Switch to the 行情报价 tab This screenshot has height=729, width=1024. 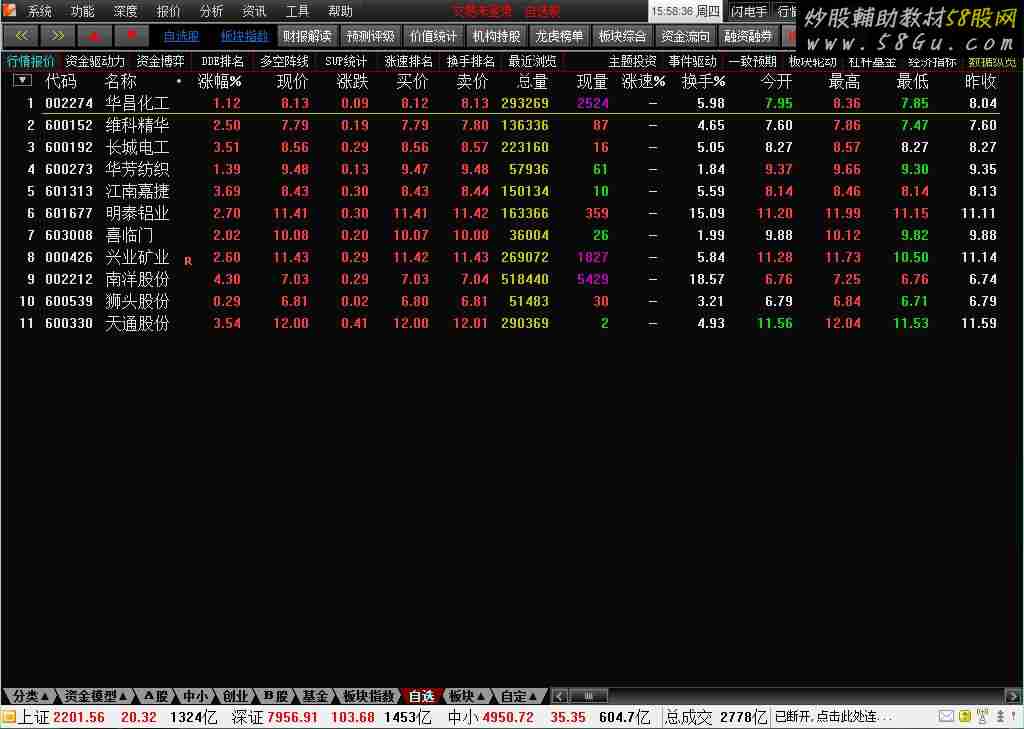(x=31, y=61)
